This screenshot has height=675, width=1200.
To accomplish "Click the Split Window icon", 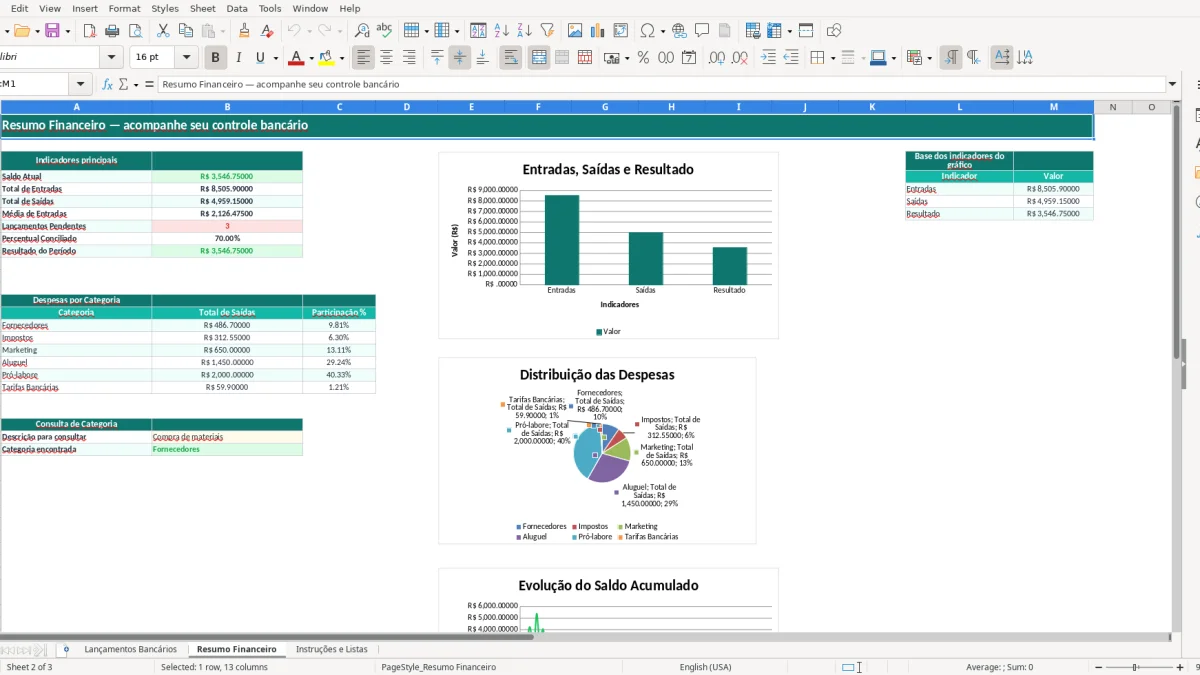I will 806,31.
